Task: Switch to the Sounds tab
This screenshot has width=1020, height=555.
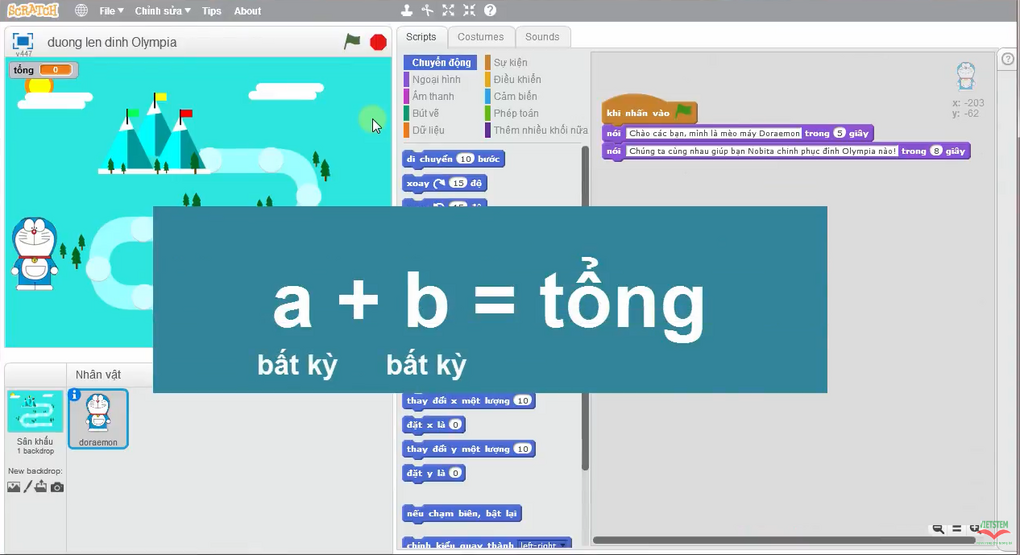Action: point(542,37)
